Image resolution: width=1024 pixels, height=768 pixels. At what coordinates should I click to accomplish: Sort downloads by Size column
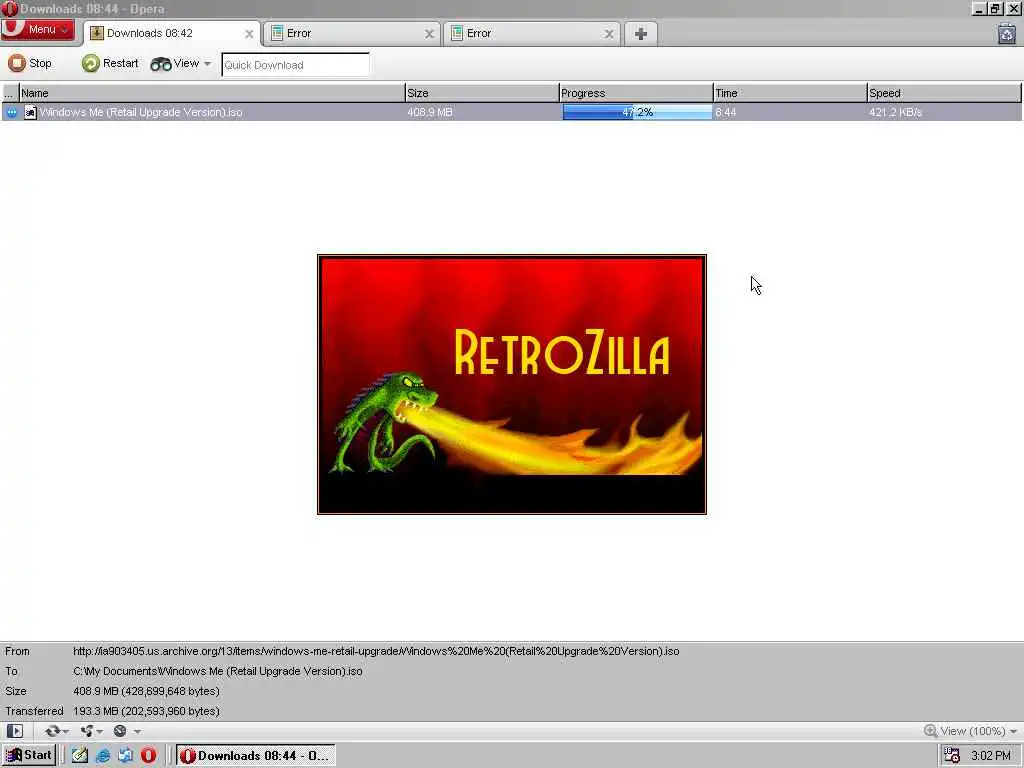click(x=481, y=93)
